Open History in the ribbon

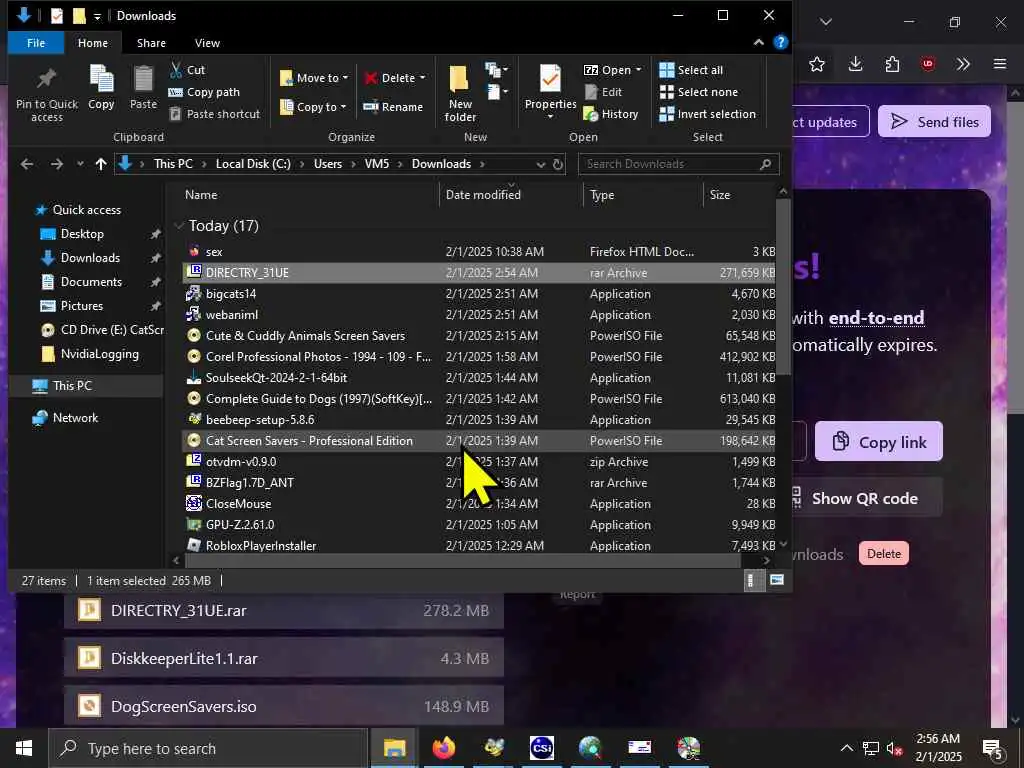611,114
